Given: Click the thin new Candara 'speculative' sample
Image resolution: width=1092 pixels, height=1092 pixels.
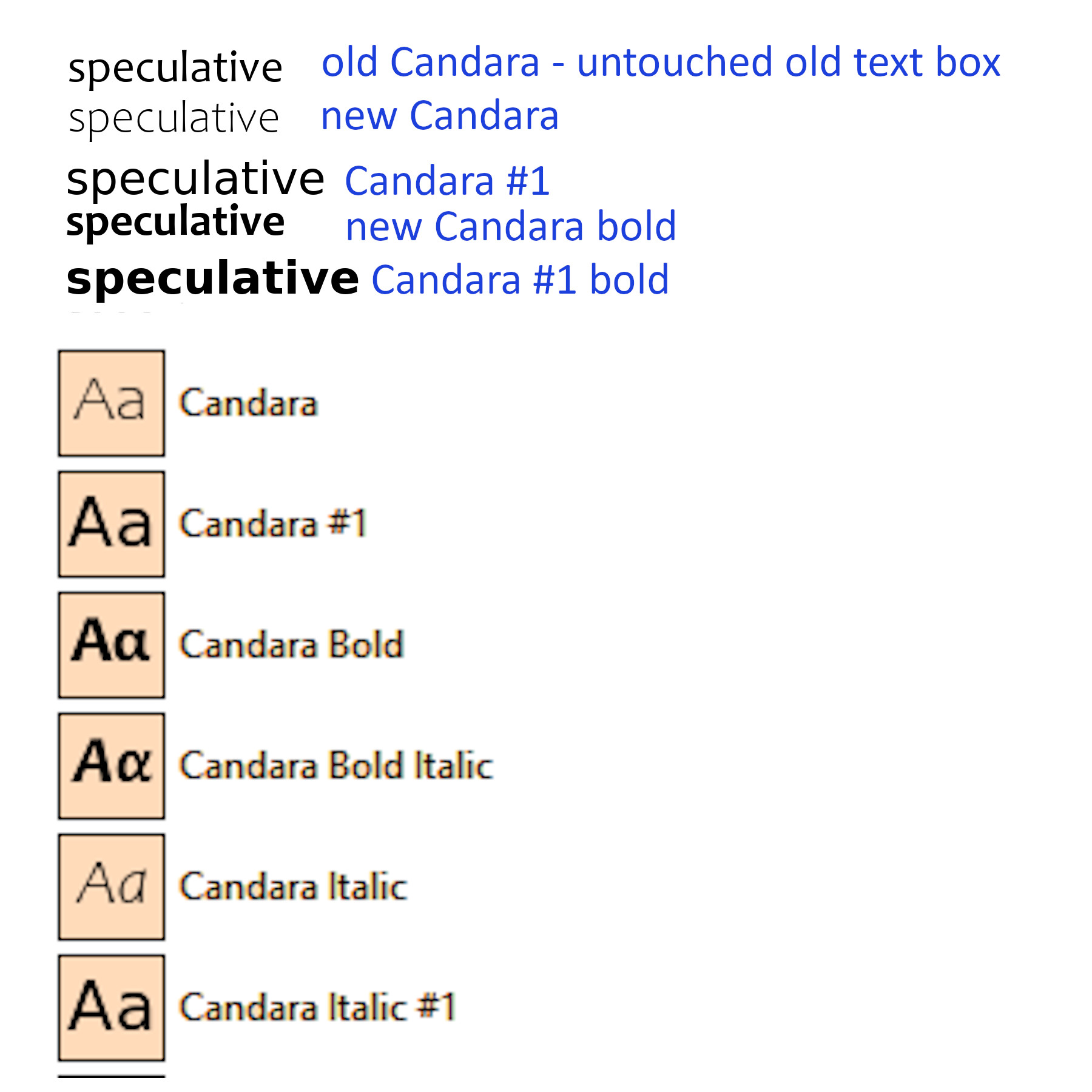Looking at the screenshot, I should click(174, 119).
